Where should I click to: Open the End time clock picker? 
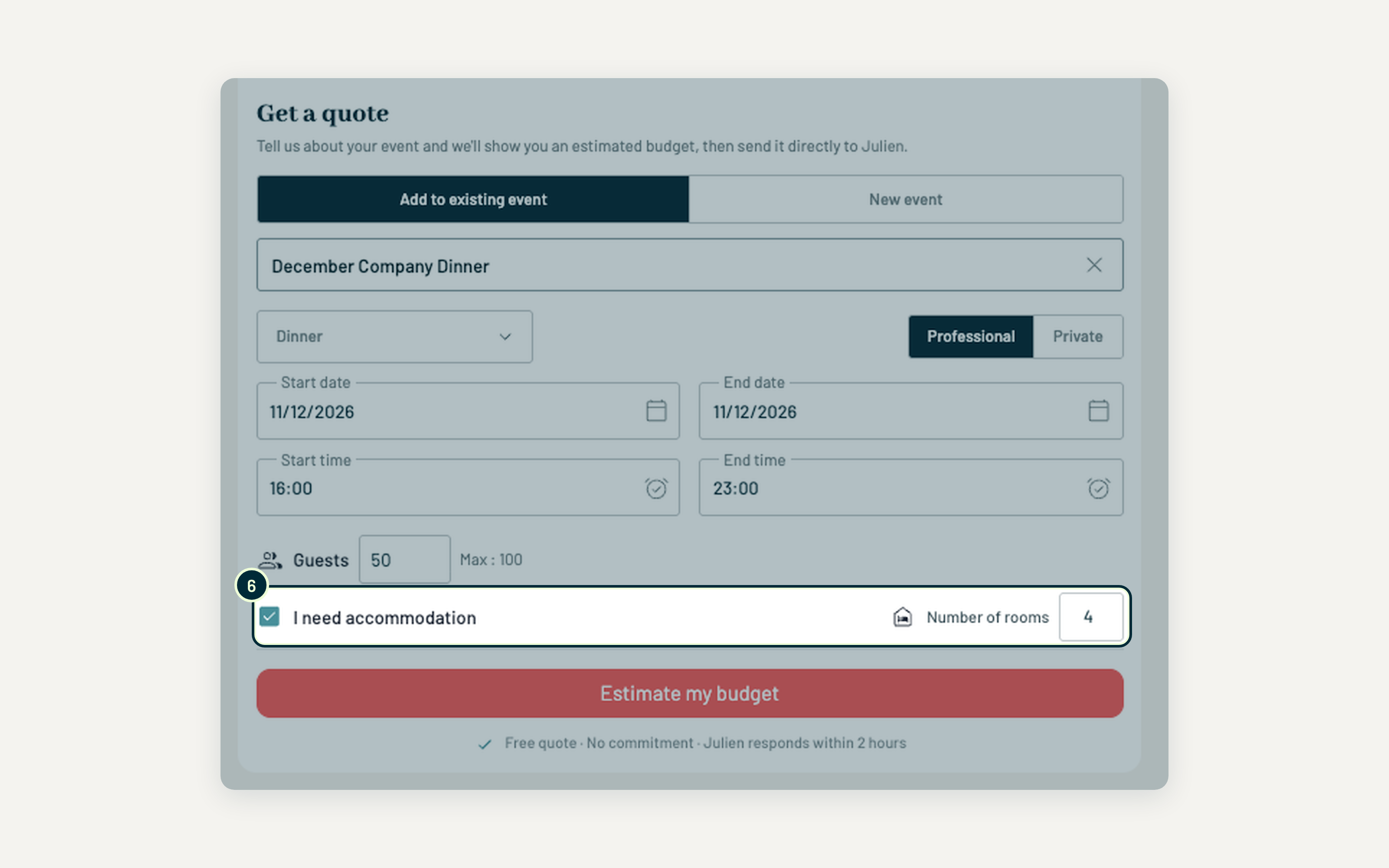tap(1099, 489)
